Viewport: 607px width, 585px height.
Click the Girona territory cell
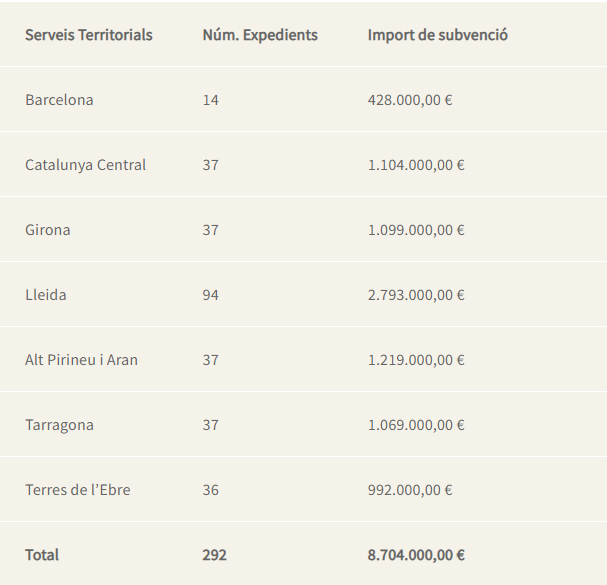coord(48,230)
